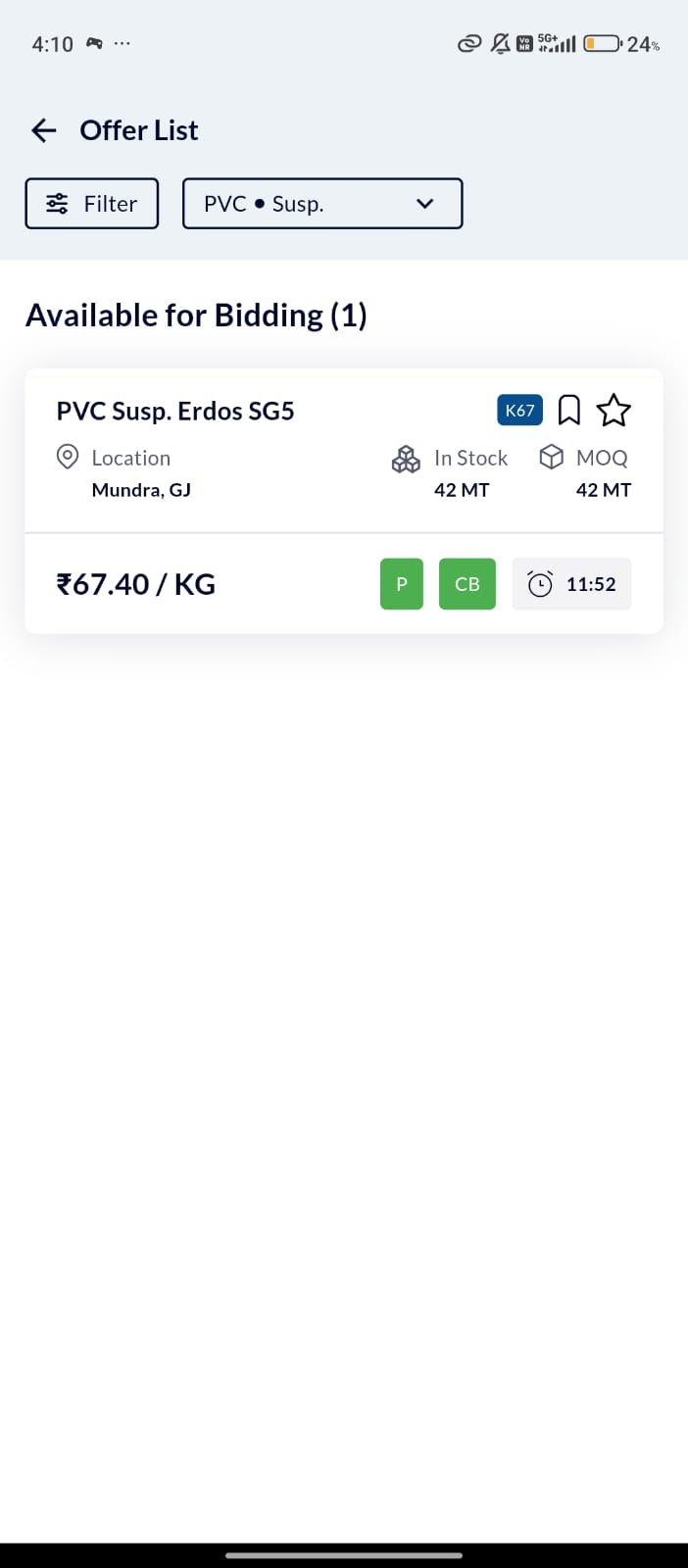Open the Offer List screen title
The width and height of the screenshot is (688, 1568).
point(138,129)
